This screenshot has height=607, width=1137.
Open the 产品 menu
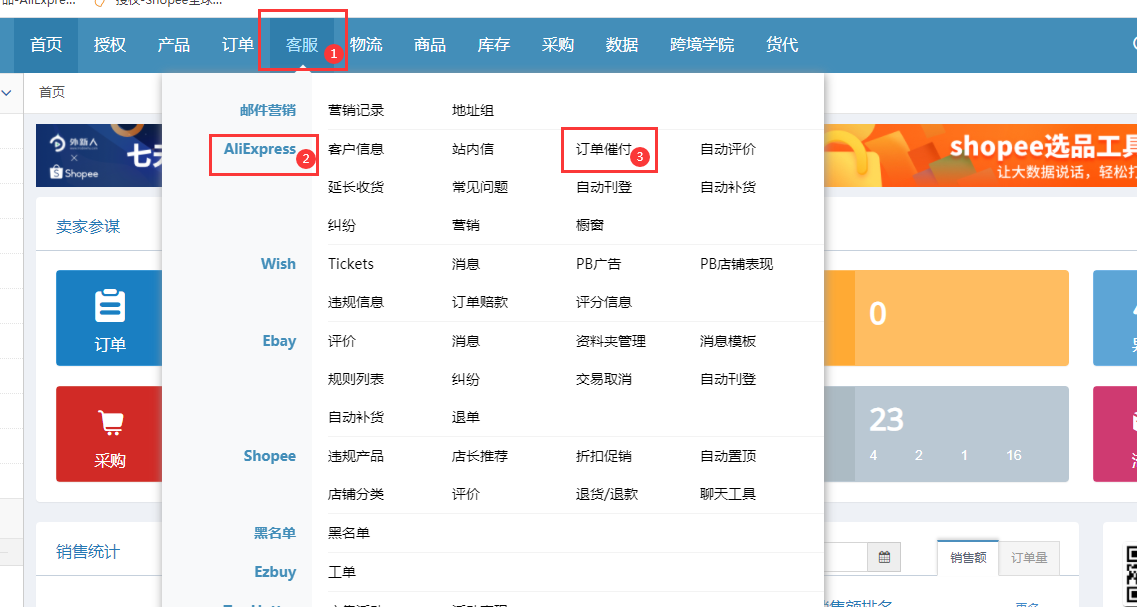click(x=173, y=45)
